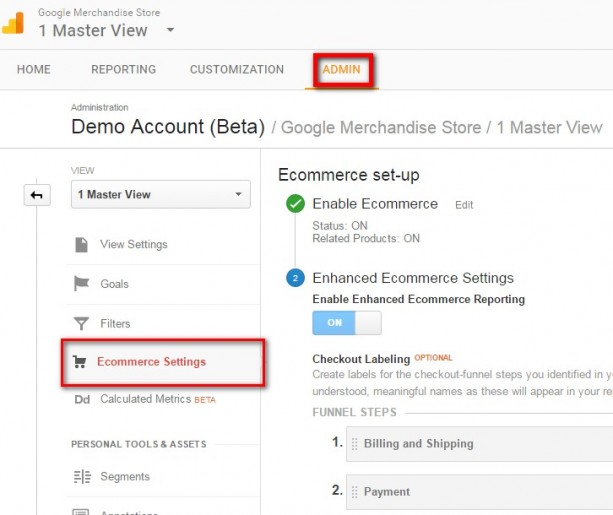The image size is (613, 515).
Task: Click the back arrow button beside View column
Action: tap(37, 195)
